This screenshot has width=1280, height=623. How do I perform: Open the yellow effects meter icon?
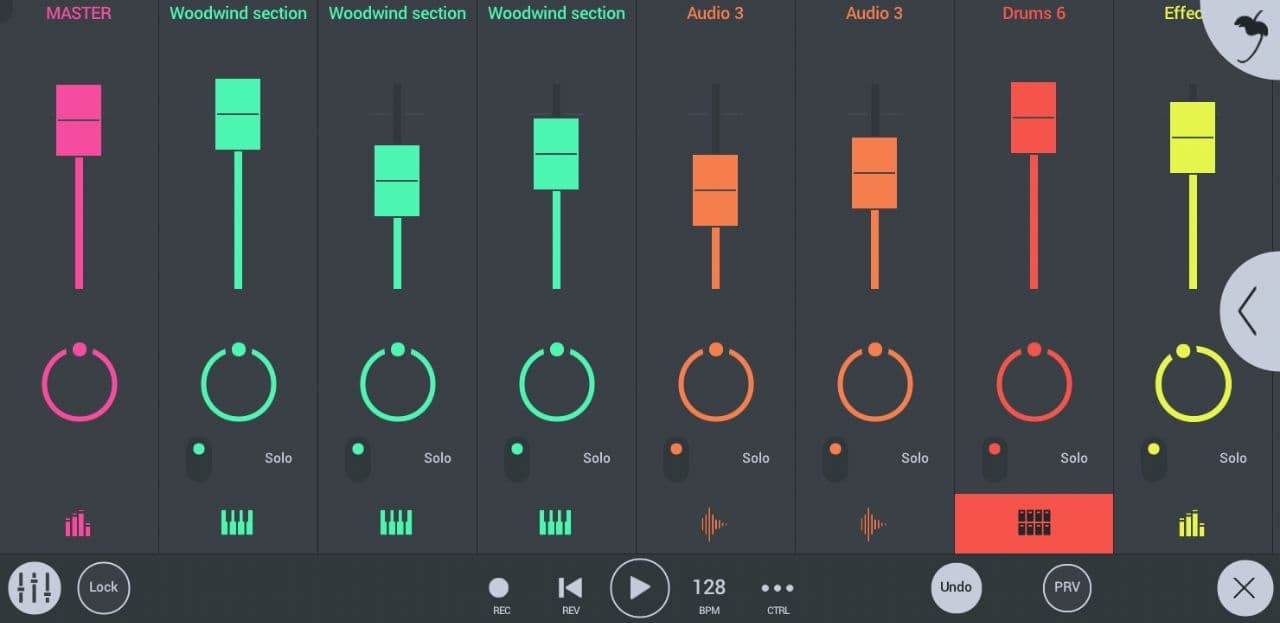pos(1191,523)
